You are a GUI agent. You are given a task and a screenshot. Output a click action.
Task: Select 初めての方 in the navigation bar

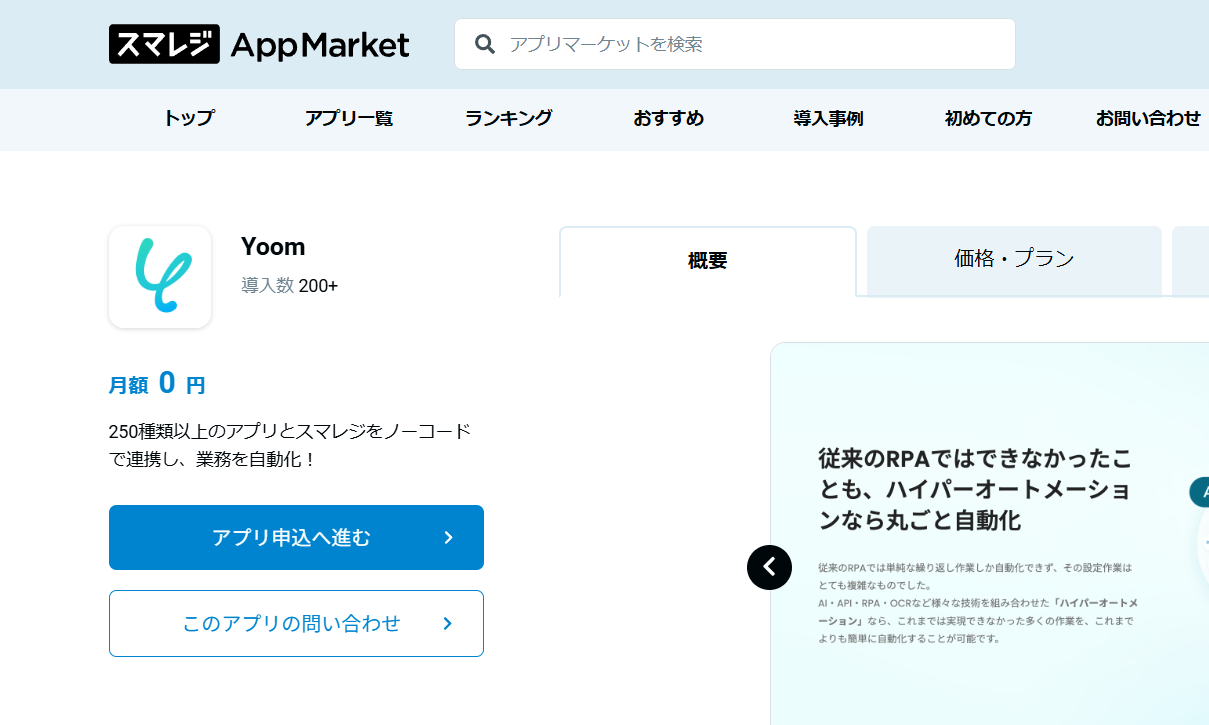988,118
